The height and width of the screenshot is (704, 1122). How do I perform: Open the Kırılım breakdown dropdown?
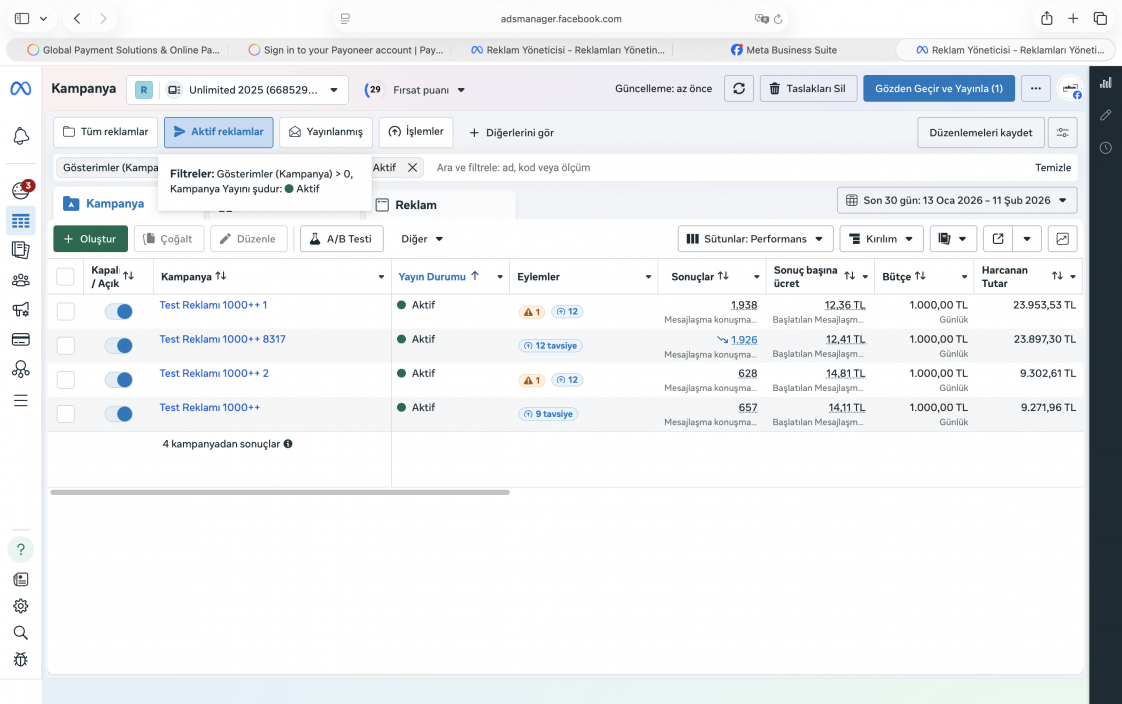[x=881, y=239]
